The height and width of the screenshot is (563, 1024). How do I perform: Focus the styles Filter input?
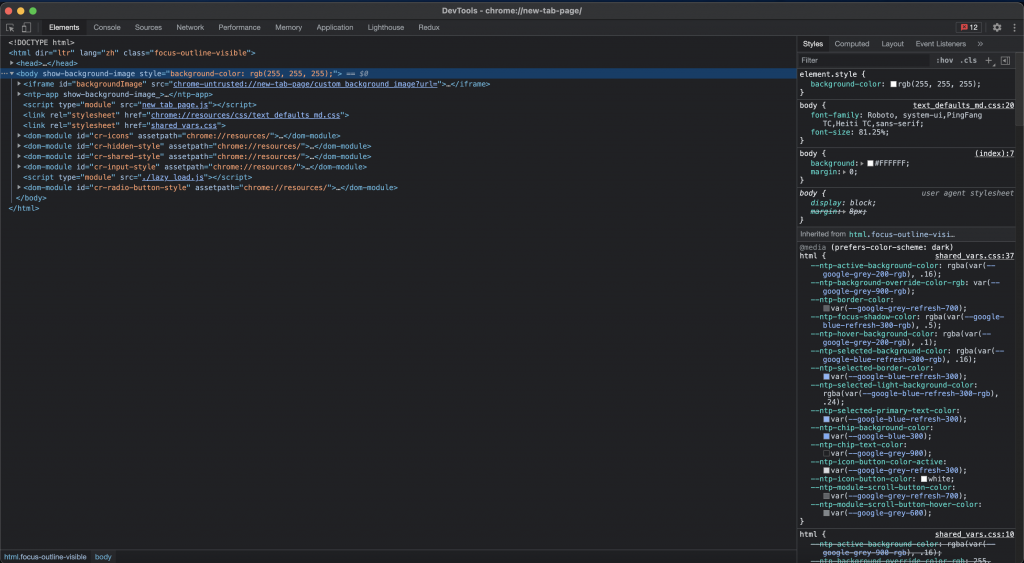(x=863, y=60)
